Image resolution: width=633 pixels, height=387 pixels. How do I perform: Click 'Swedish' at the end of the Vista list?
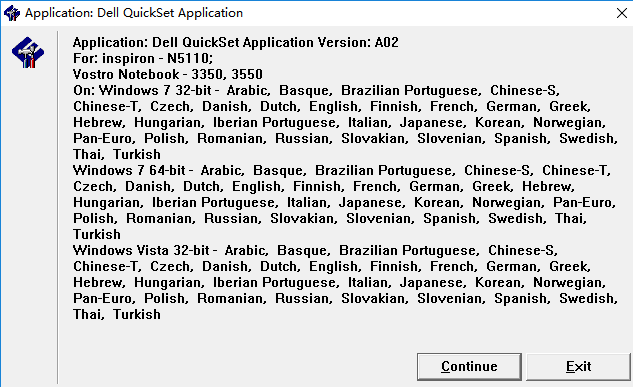tap(588, 299)
